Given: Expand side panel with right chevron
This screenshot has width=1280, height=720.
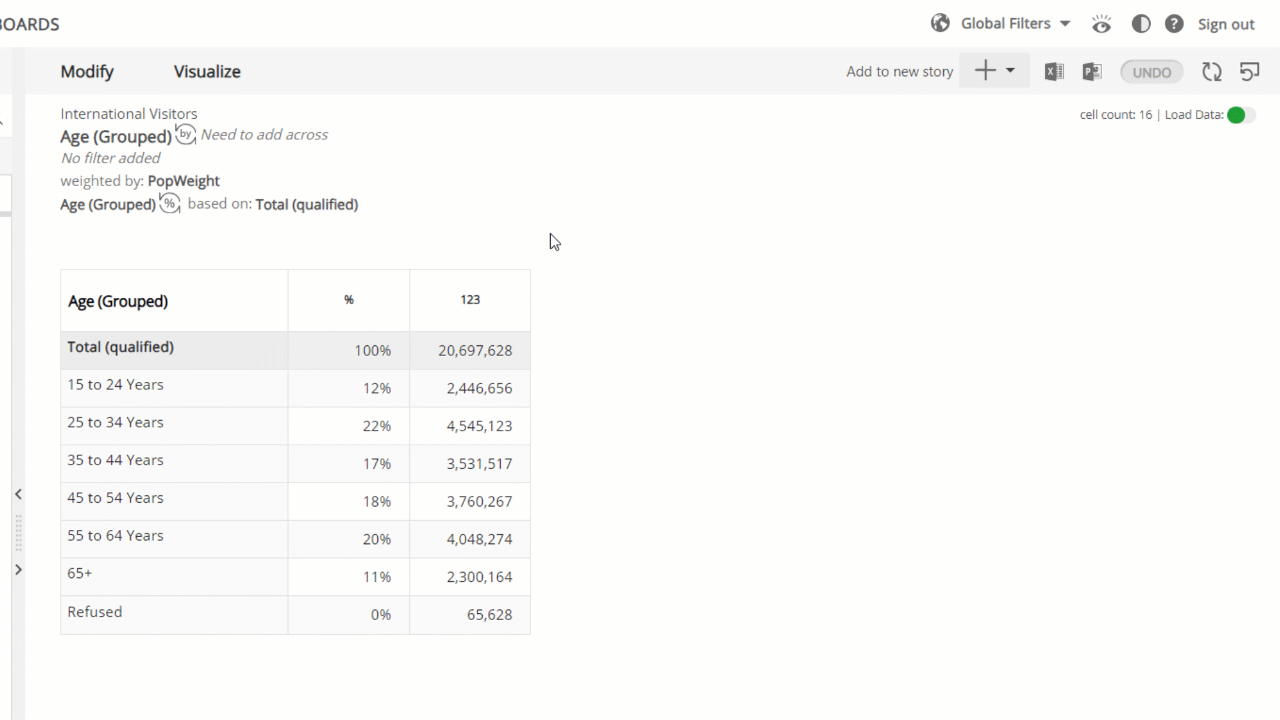Looking at the screenshot, I should [x=18, y=569].
